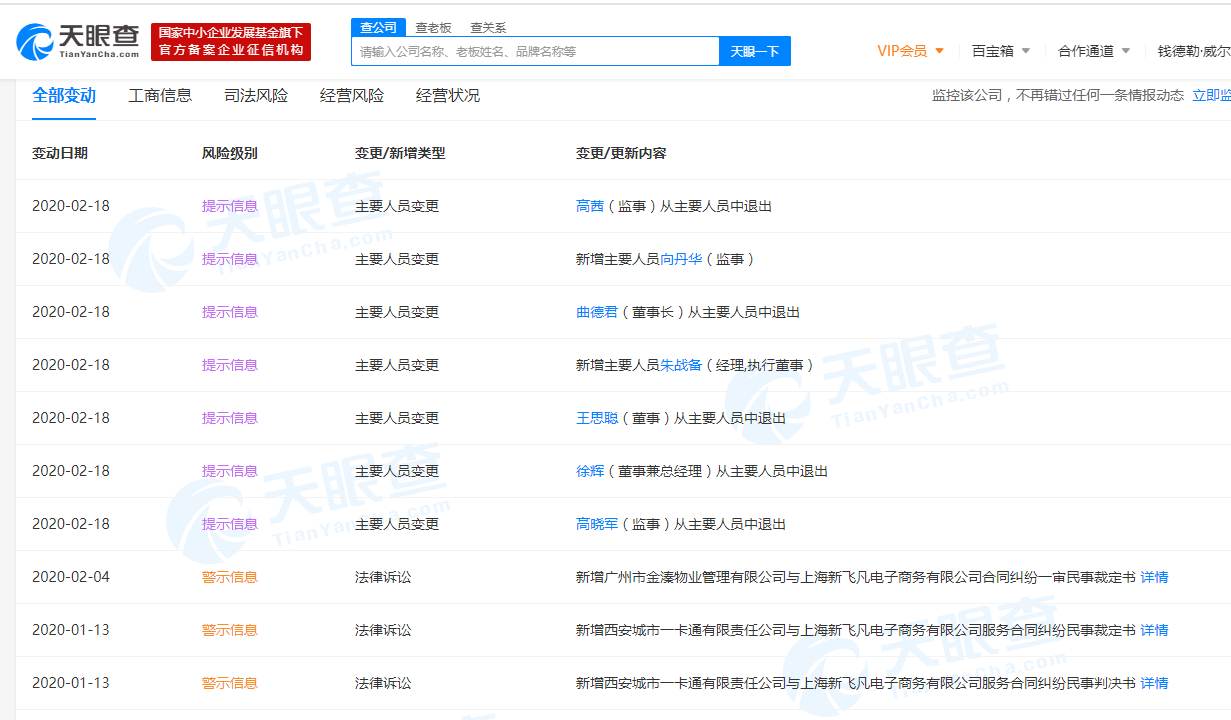Click the 2020-02-04 date cell
The width and height of the screenshot is (1231, 720).
point(71,577)
